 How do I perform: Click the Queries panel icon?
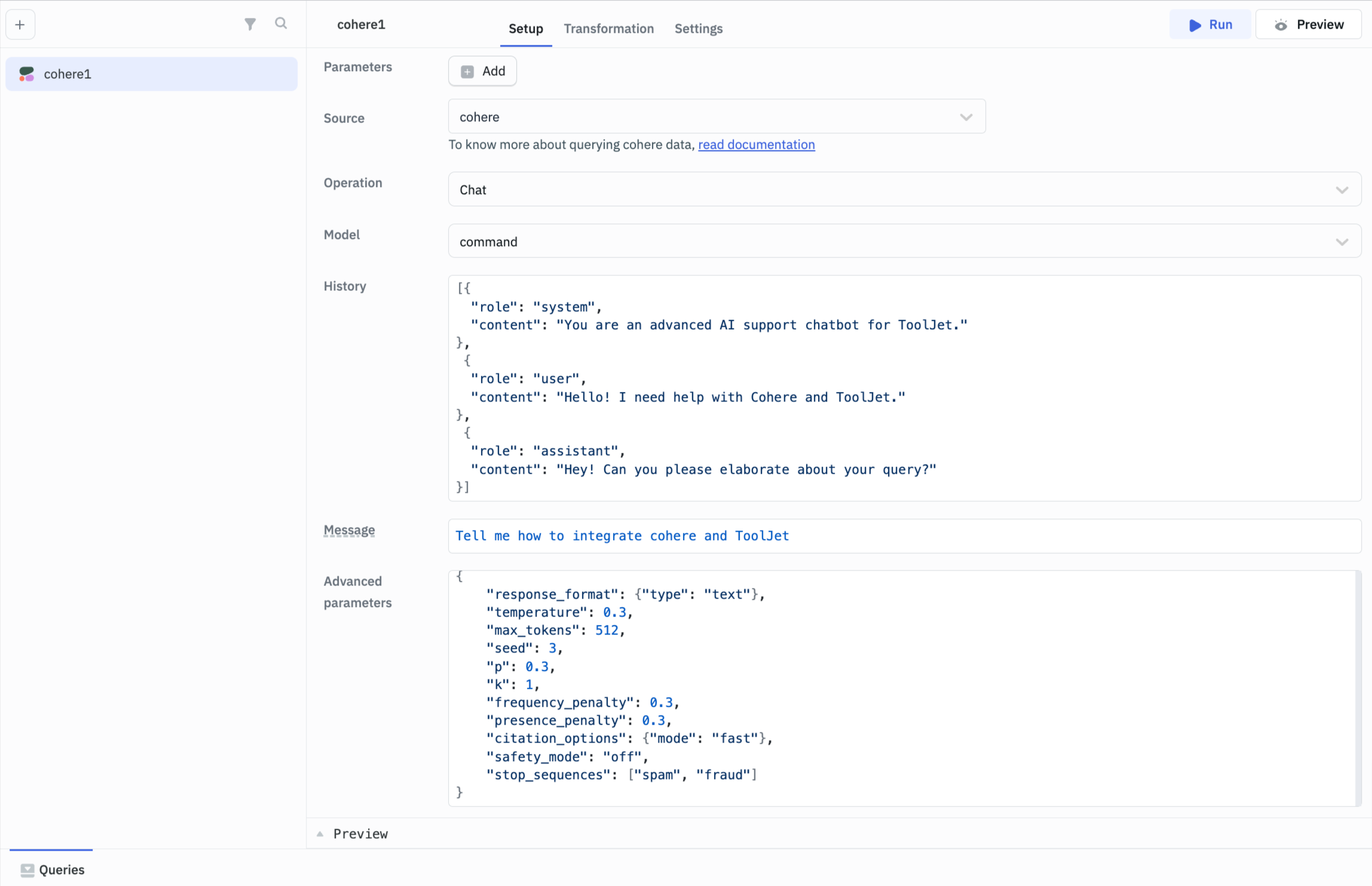[x=27, y=870]
